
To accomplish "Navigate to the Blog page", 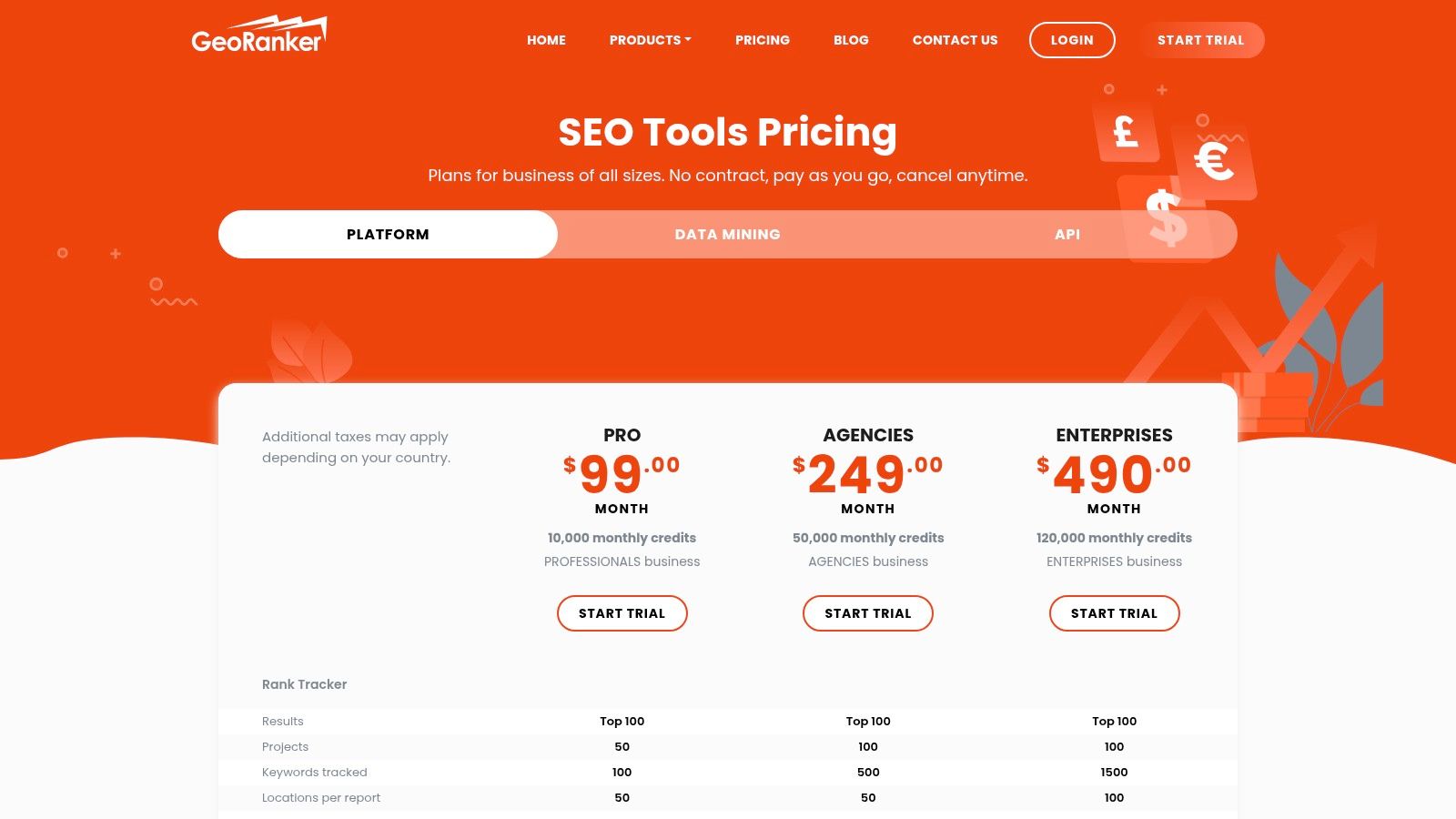I will [851, 40].
